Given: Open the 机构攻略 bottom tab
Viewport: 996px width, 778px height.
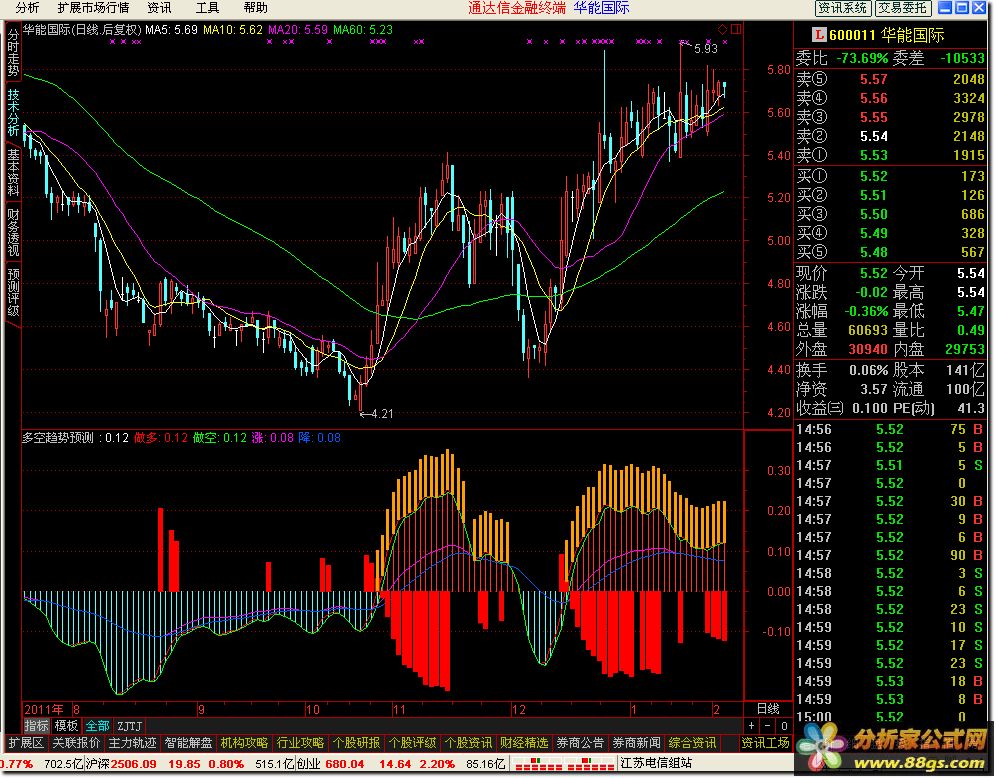Looking at the screenshot, I should 245,742.
